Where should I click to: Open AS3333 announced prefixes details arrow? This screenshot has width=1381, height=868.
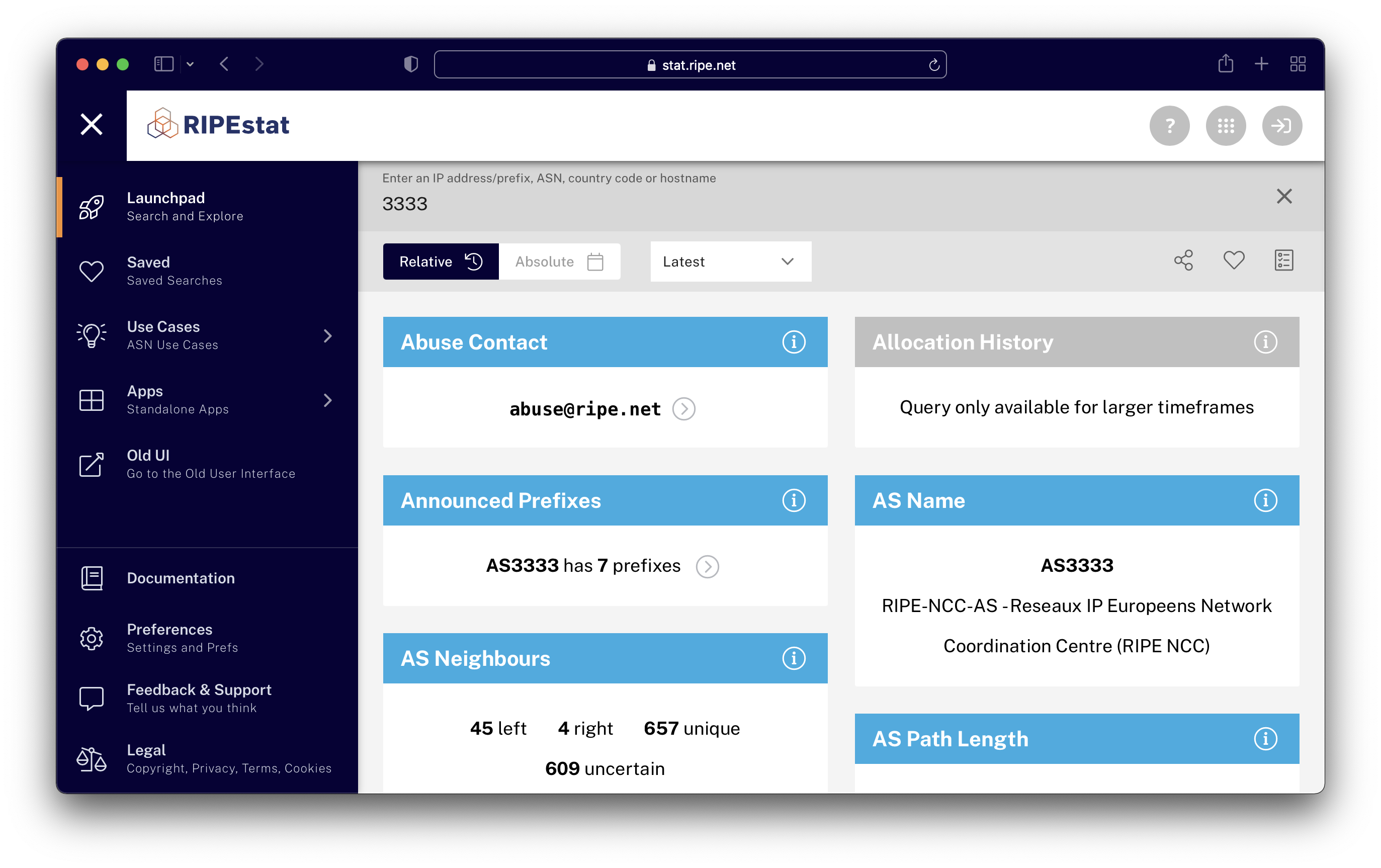[x=707, y=566]
